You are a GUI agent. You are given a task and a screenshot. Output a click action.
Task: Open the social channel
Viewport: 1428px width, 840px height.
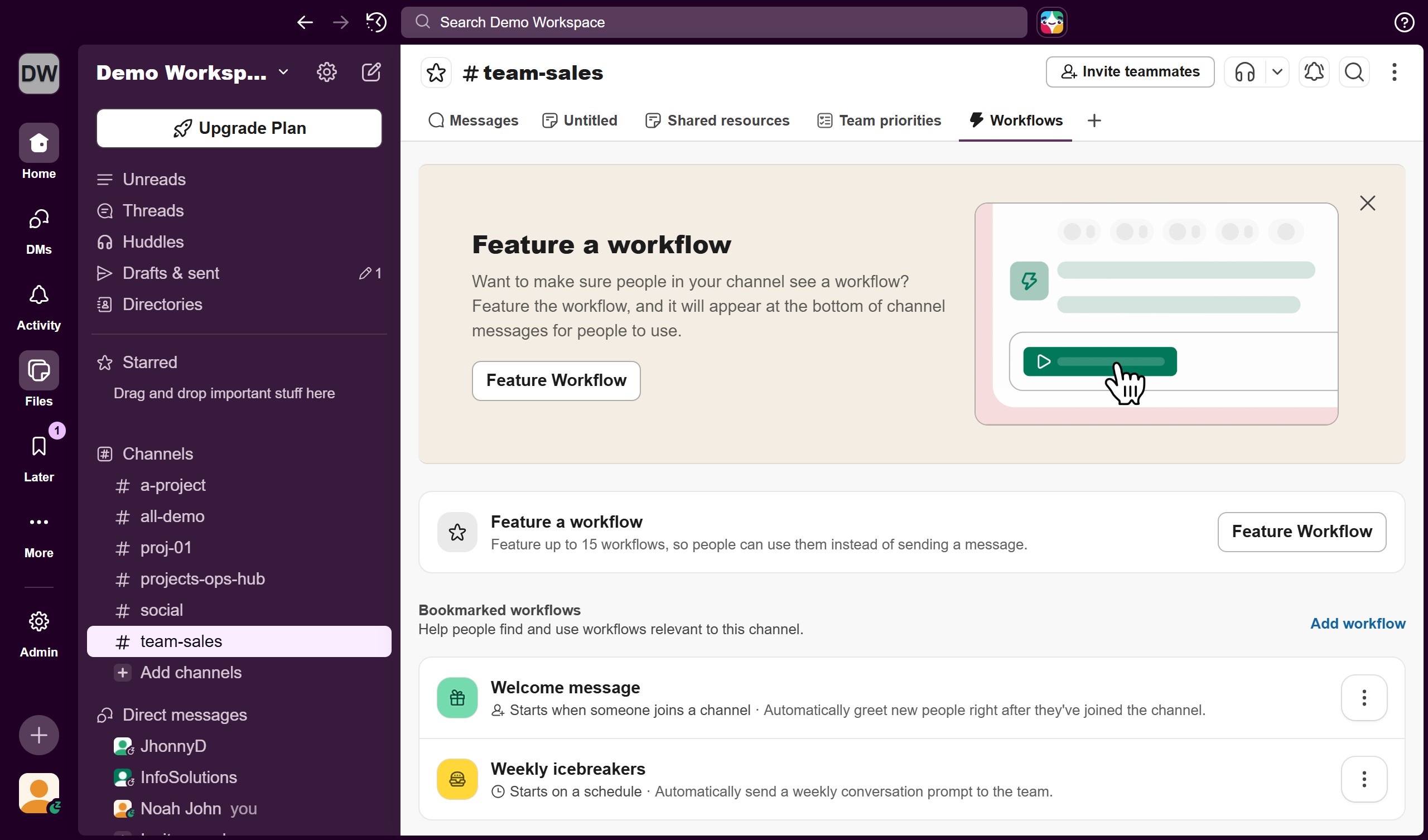pyautogui.click(x=239, y=610)
